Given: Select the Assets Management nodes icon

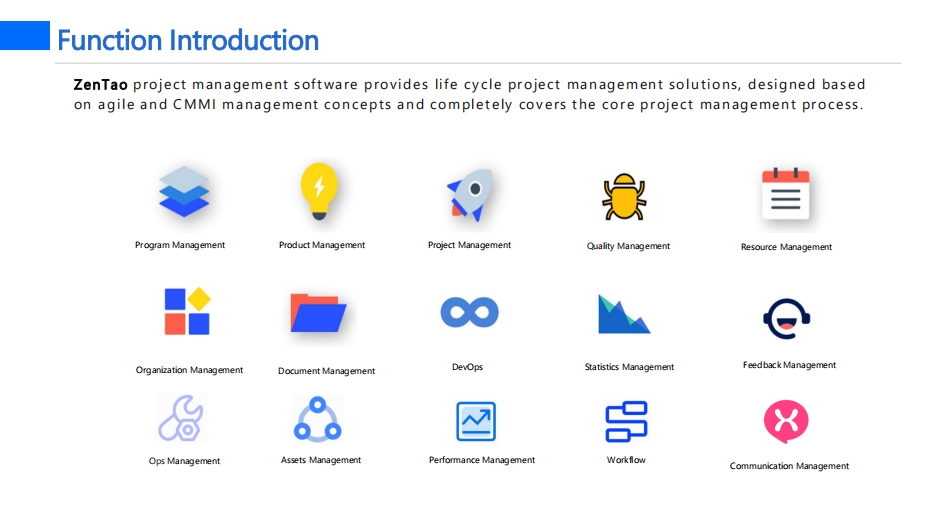Looking at the screenshot, I should [x=318, y=419].
